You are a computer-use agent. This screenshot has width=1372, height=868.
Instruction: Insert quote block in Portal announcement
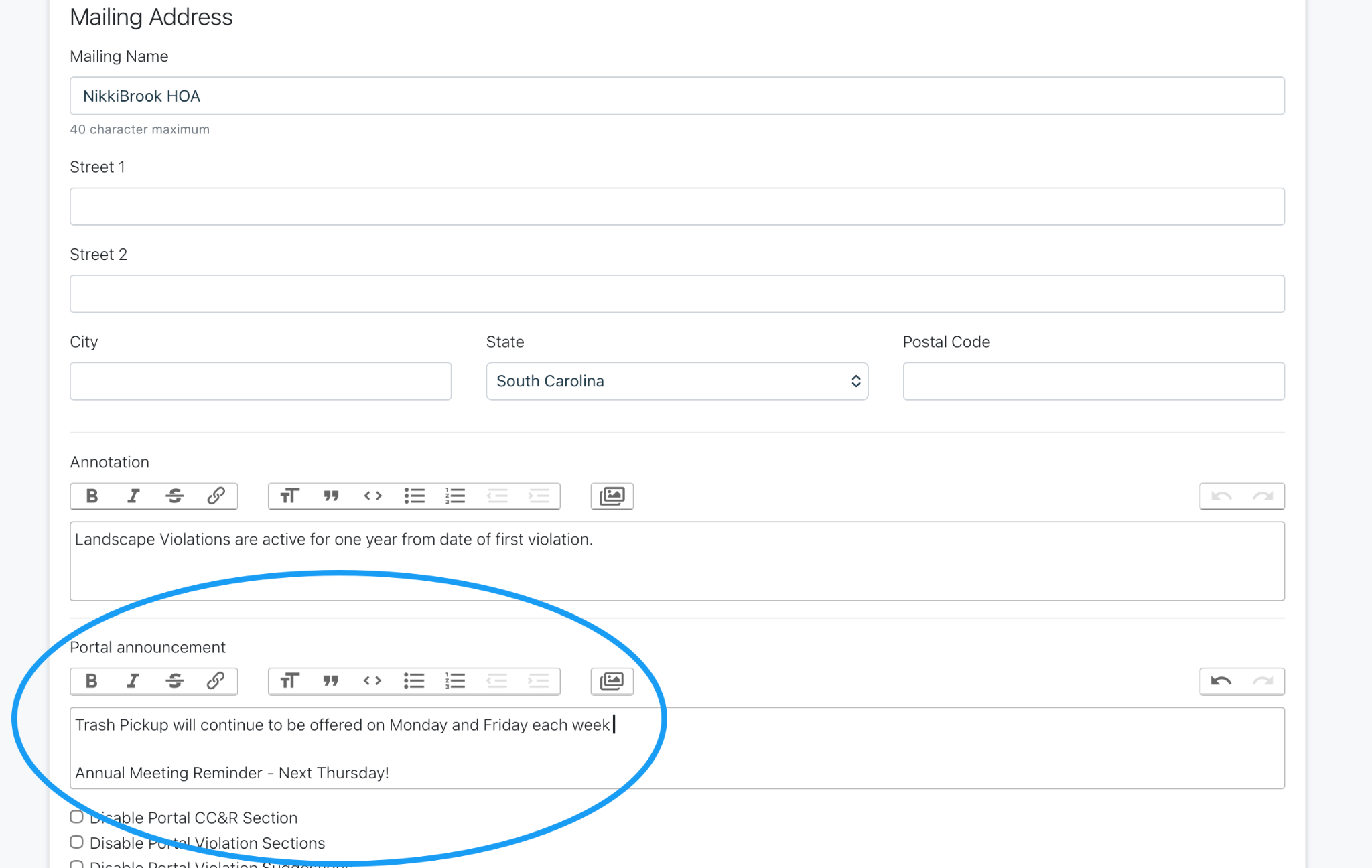[331, 681]
